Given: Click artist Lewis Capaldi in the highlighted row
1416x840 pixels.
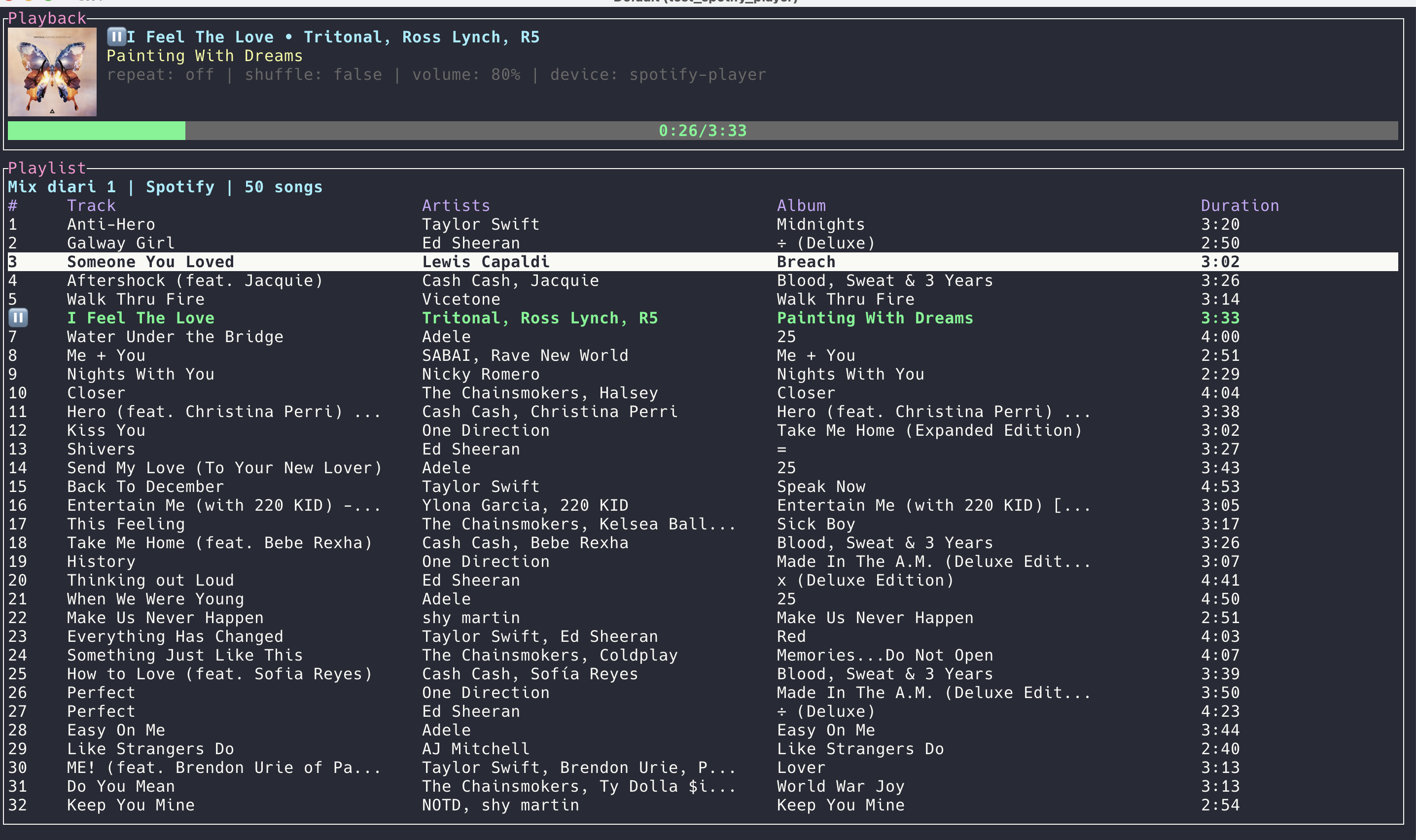Looking at the screenshot, I should pos(486,261).
